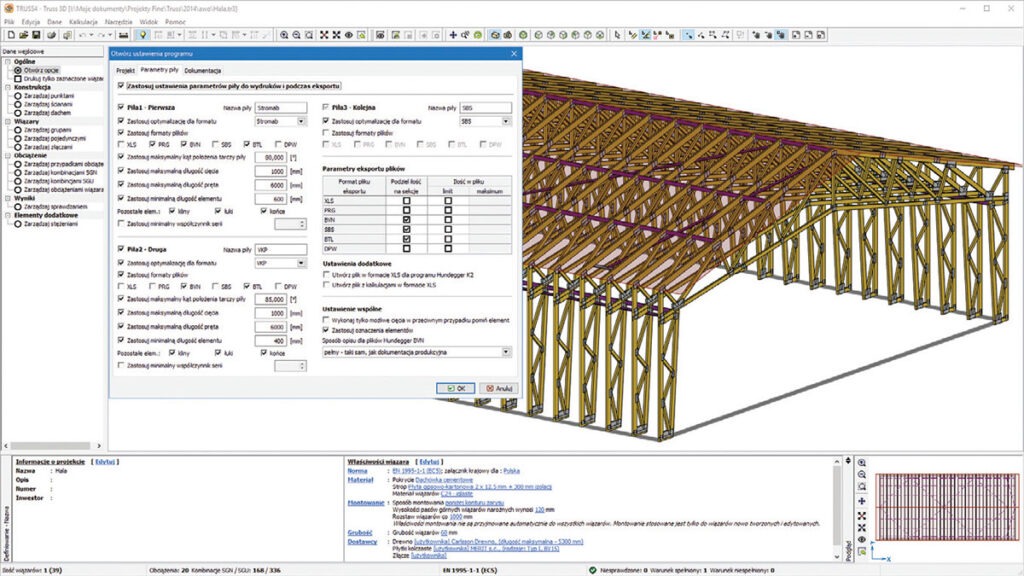
Task: Open the Kalkulacja menu
Action: [83, 22]
